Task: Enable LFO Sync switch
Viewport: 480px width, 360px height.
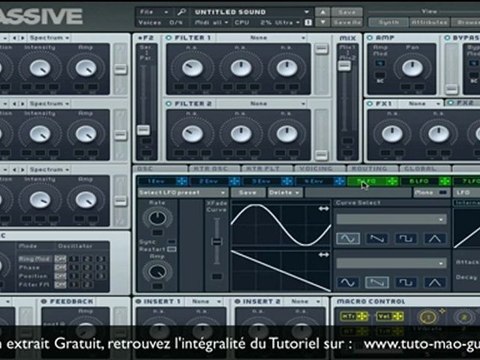Action: [172, 242]
